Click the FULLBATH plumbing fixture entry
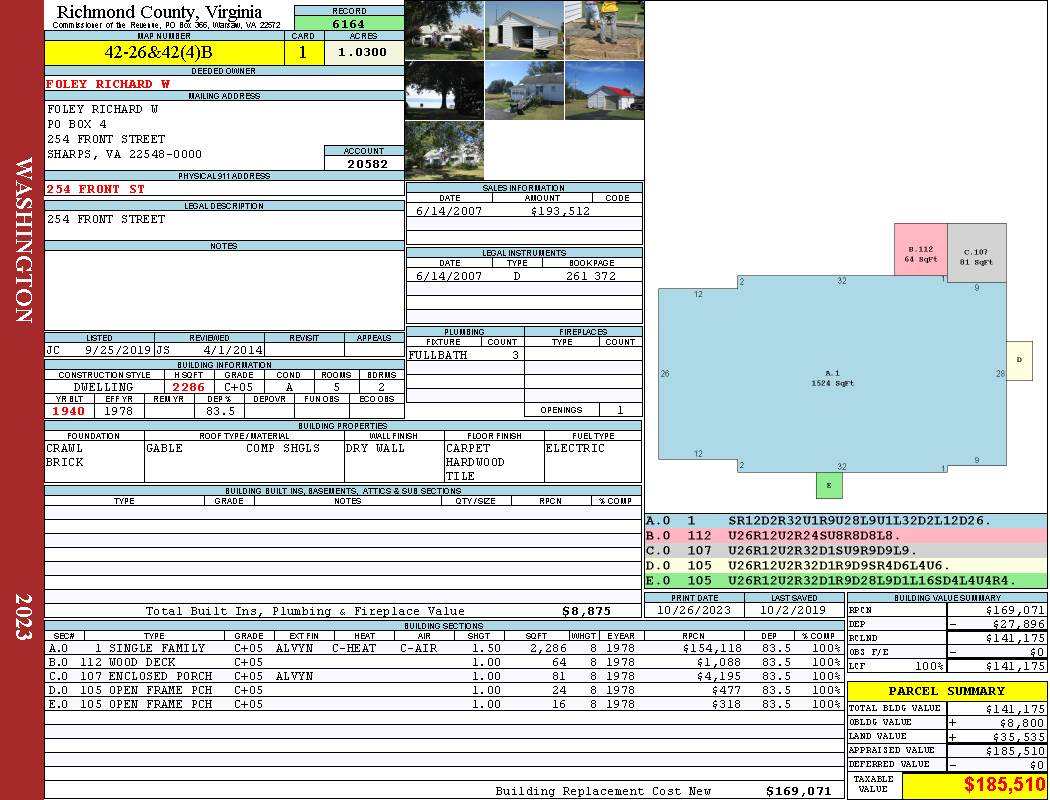 pos(438,355)
